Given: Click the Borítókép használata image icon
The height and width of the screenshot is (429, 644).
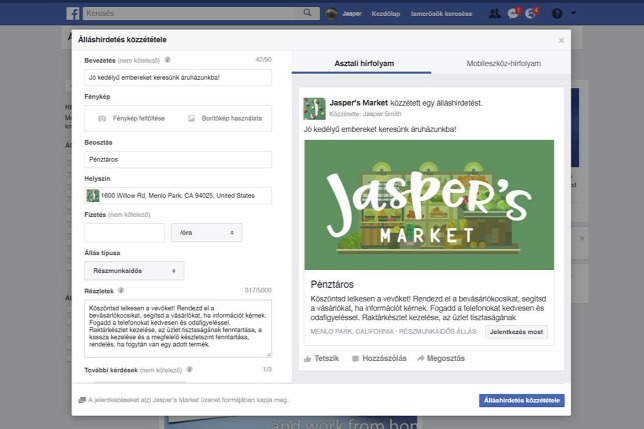Looking at the screenshot, I should tap(191, 118).
